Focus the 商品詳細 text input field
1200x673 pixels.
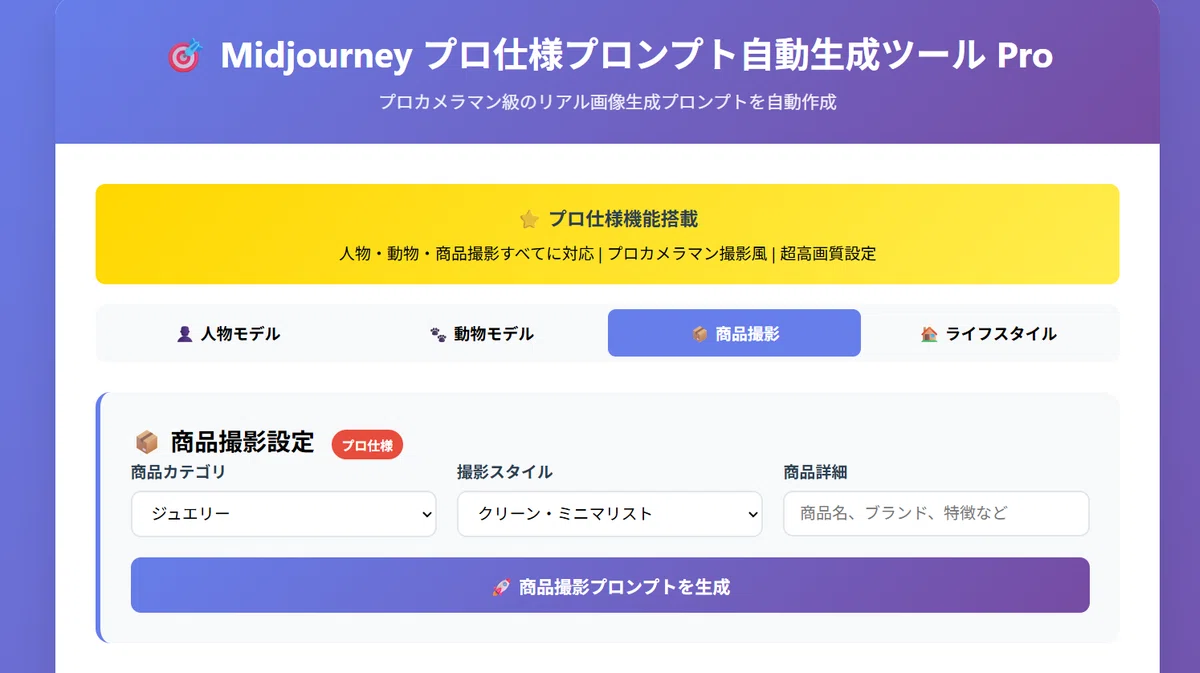[936, 514]
